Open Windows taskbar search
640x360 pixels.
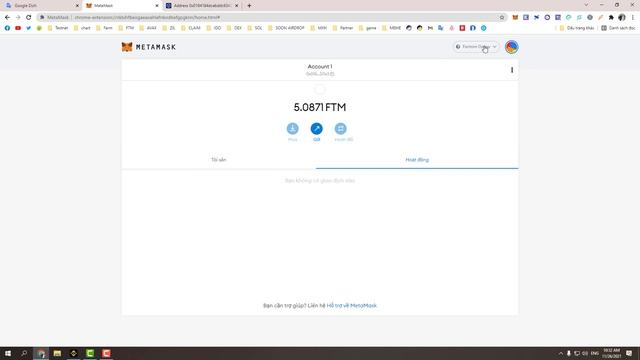[x=24, y=353]
